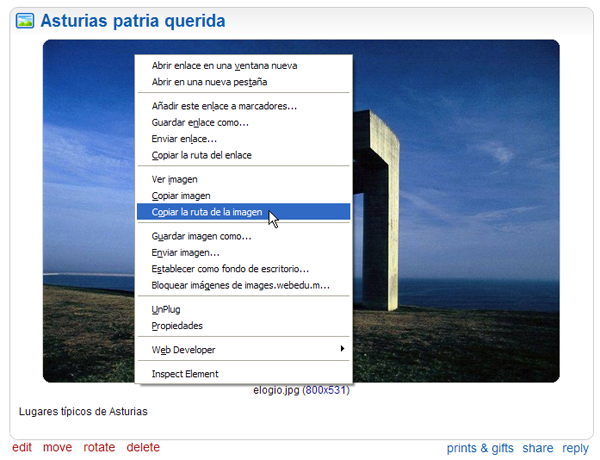The width and height of the screenshot is (600, 460).
Task: Click 'Inspect Element' menu entry
Action: 185,374
